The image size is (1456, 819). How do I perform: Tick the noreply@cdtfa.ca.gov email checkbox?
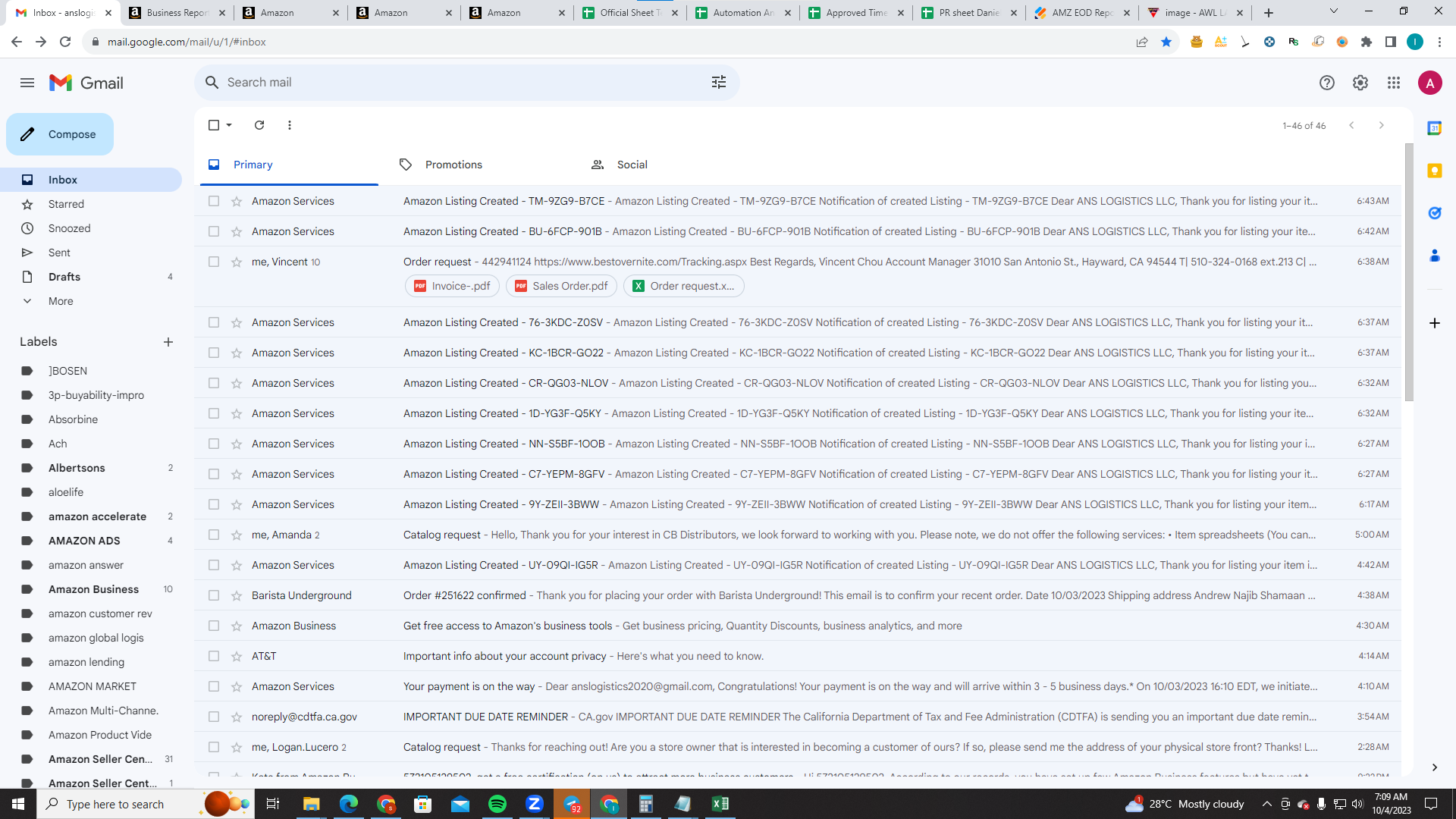pos(214,717)
